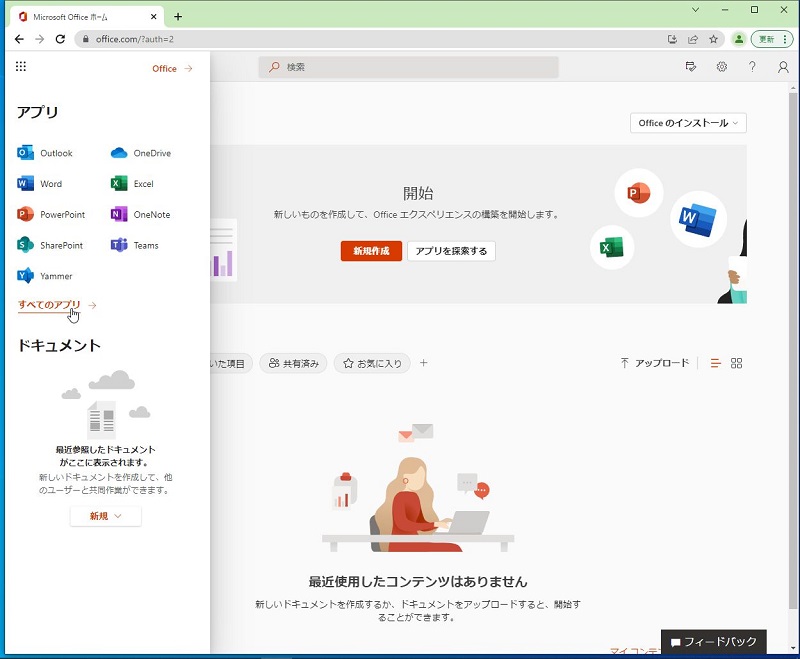Open Word from the app launcher
Screen dimensions: 800x659
(x=39, y=184)
